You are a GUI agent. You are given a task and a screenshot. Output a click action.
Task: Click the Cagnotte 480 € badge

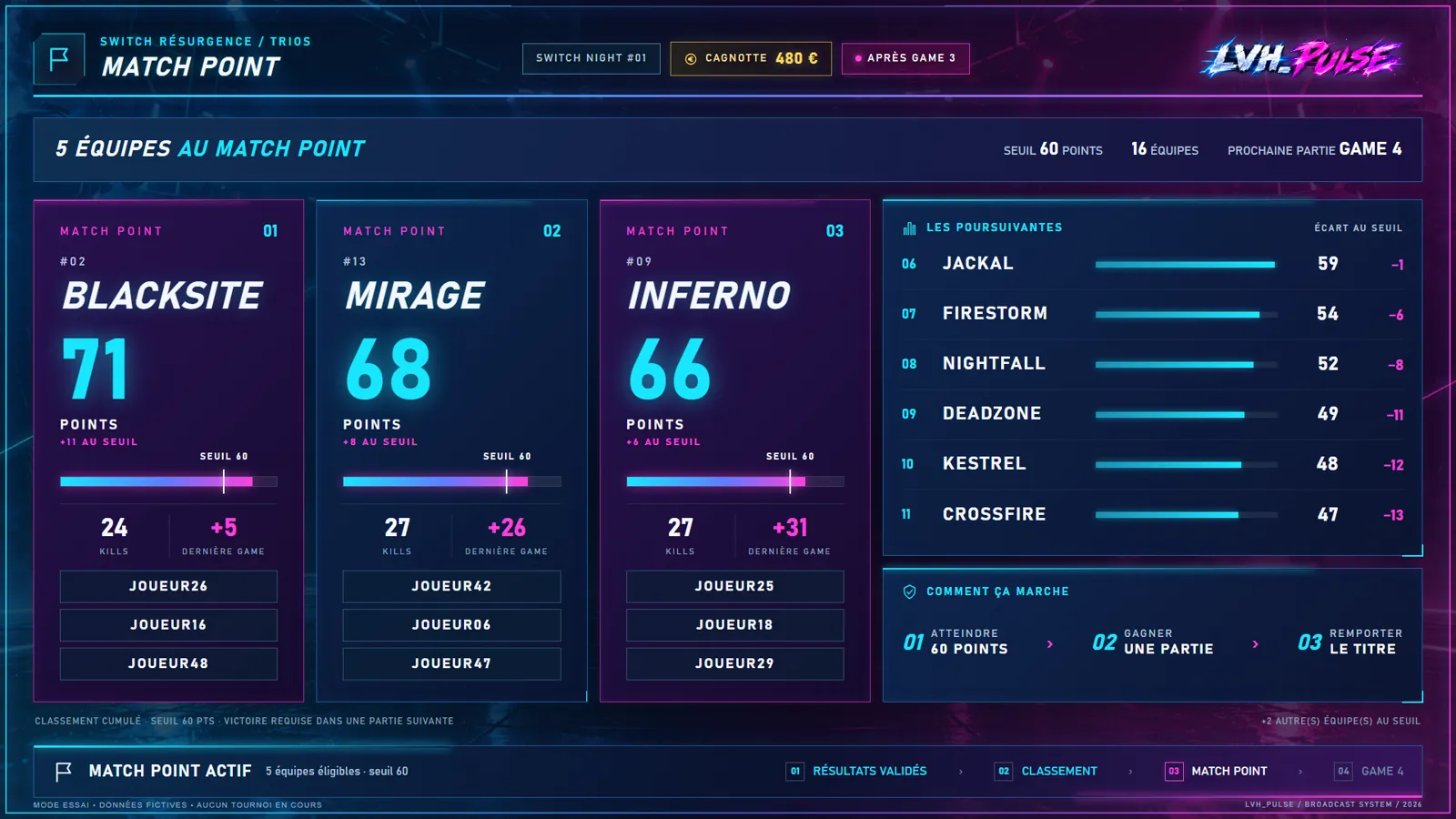pyautogui.click(x=751, y=58)
